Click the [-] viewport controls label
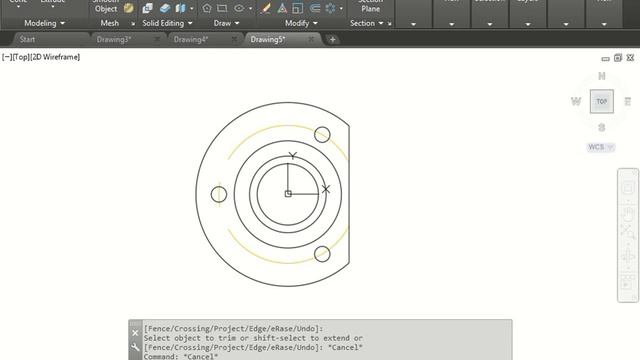Screen dimensions: 640x360 (7, 57)
